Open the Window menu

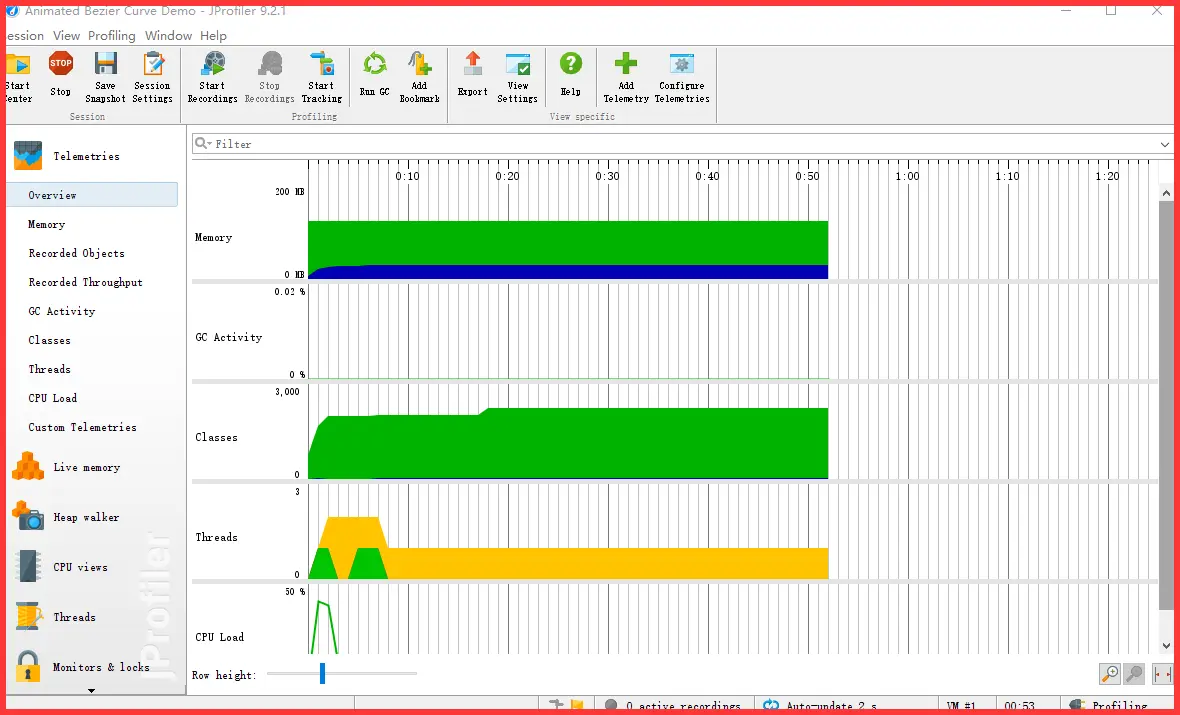click(x=169, y=35)
